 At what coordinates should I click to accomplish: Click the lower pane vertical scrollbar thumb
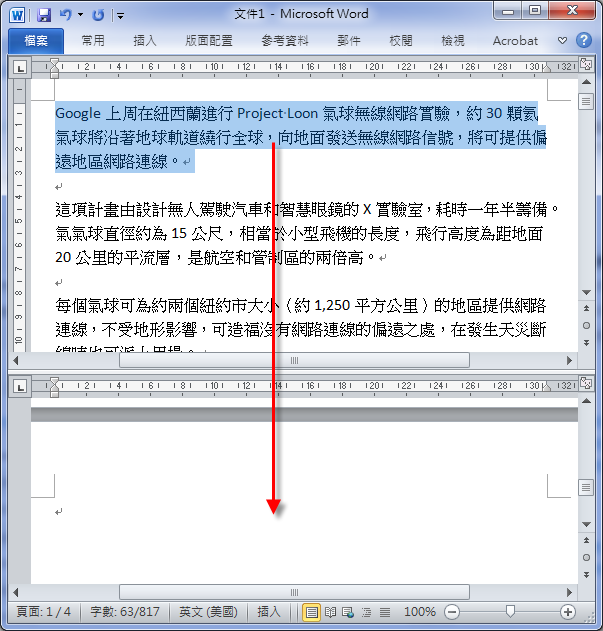coord(586,488)
